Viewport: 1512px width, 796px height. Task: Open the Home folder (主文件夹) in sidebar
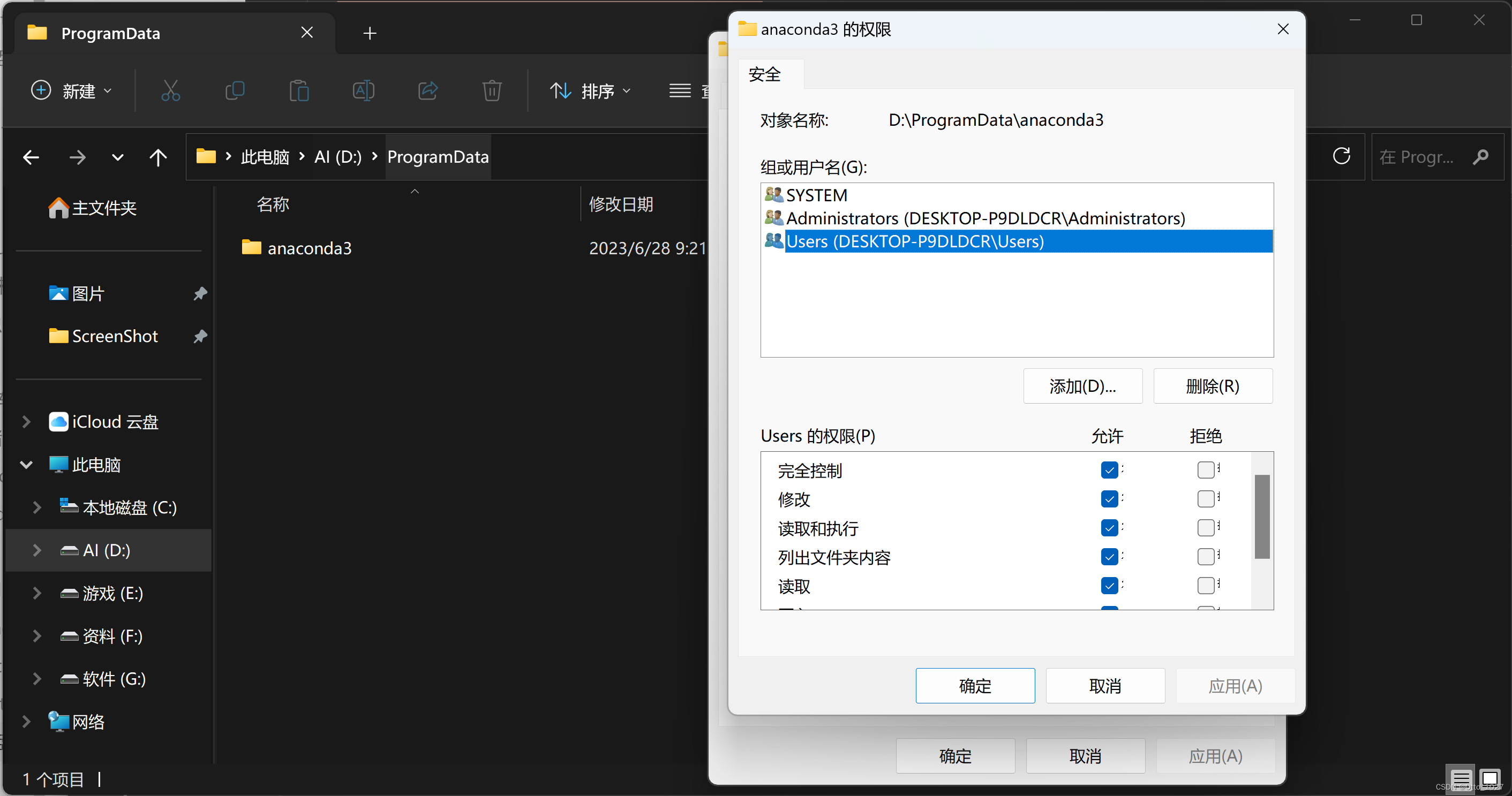pyautogui.click(x=92, y=208)
